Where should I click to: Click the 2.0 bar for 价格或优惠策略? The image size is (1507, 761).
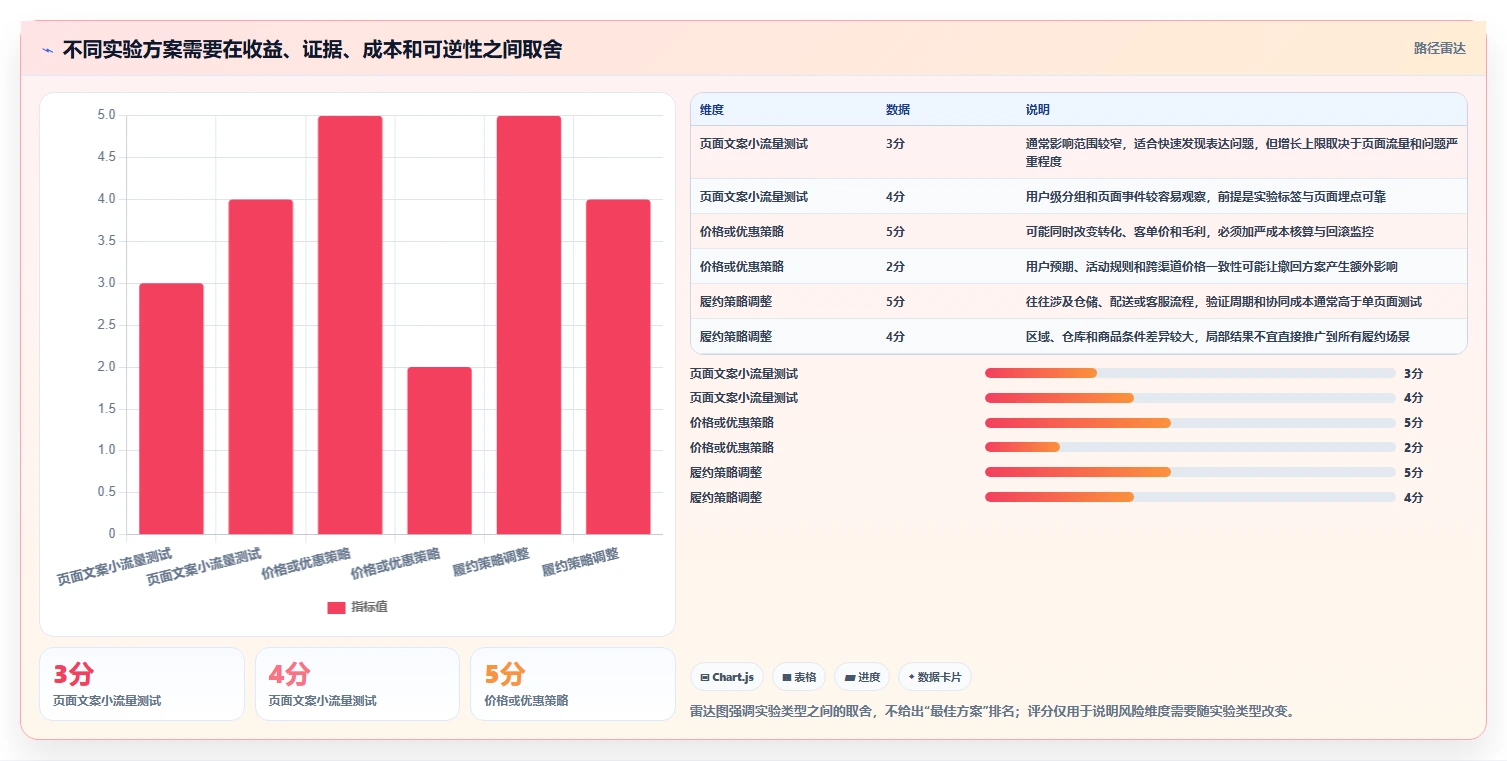click(439, 450)
